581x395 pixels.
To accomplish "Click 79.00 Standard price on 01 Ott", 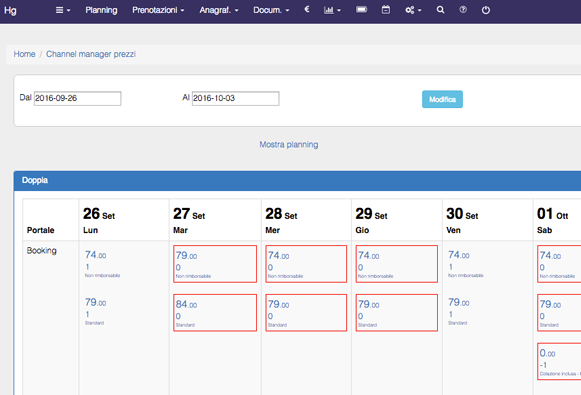I will click(559, 313).
